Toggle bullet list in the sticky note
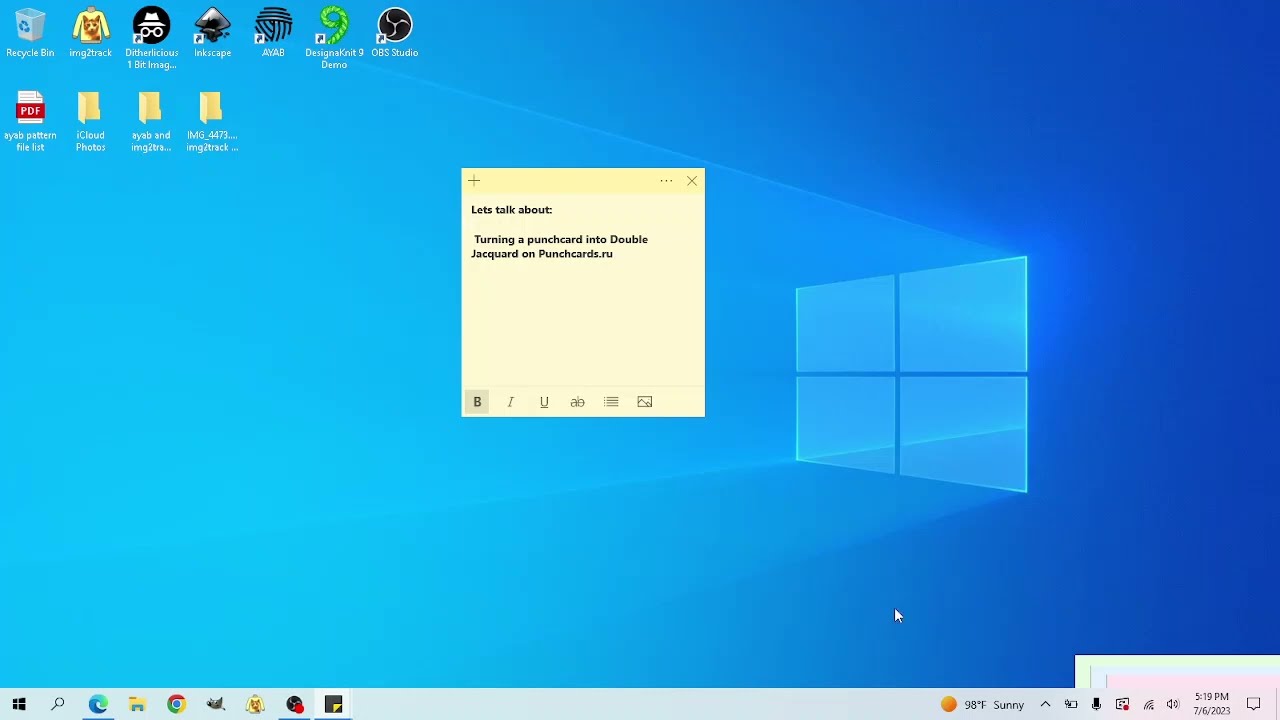The height and width of the screenshot is (720, 1280). pos(611,402)
